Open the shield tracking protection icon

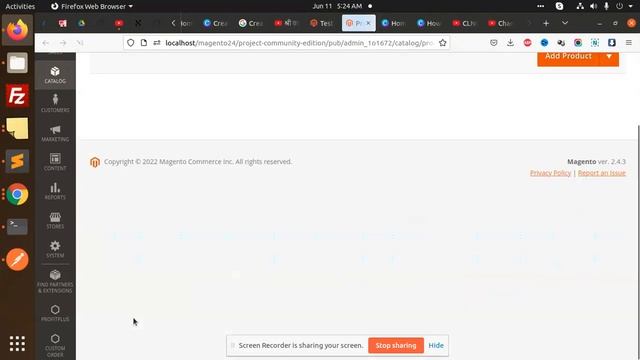pos(130,43)
